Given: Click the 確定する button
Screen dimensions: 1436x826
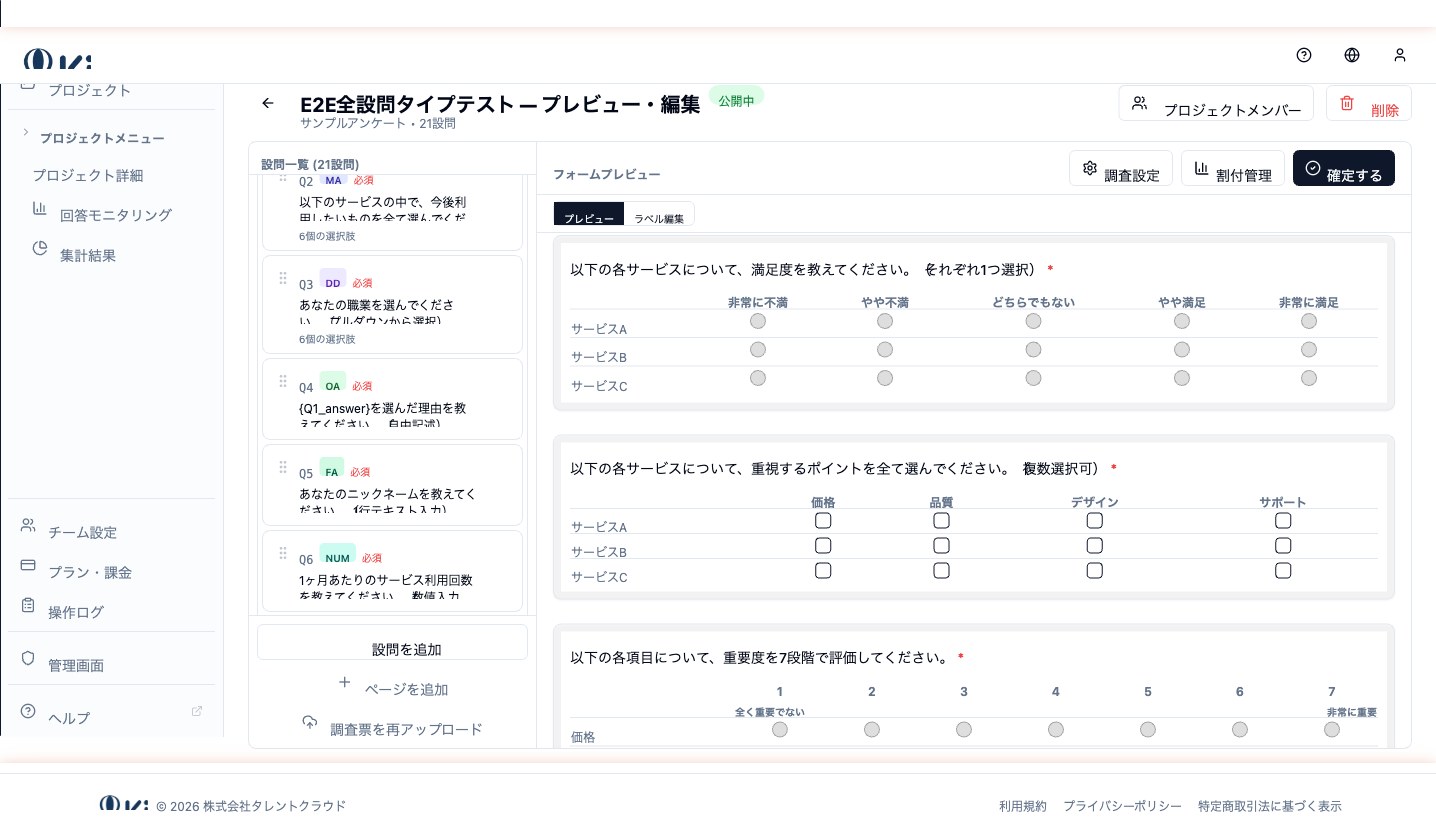Looking at the screenshot, I should (x=1343, y=169).
